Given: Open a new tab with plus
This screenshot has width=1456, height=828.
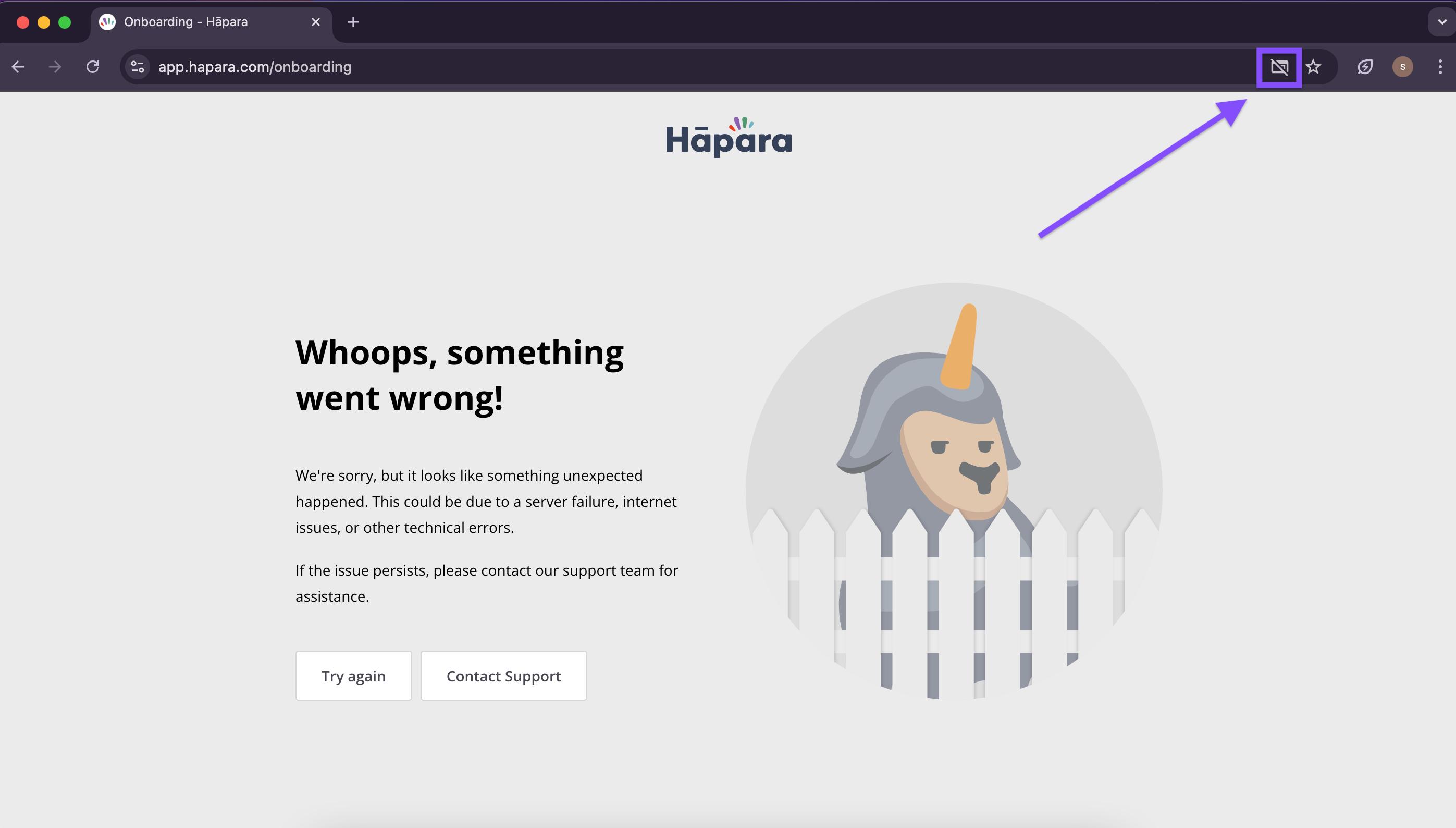Looking at the screenshot, I should tap(353, 22).
